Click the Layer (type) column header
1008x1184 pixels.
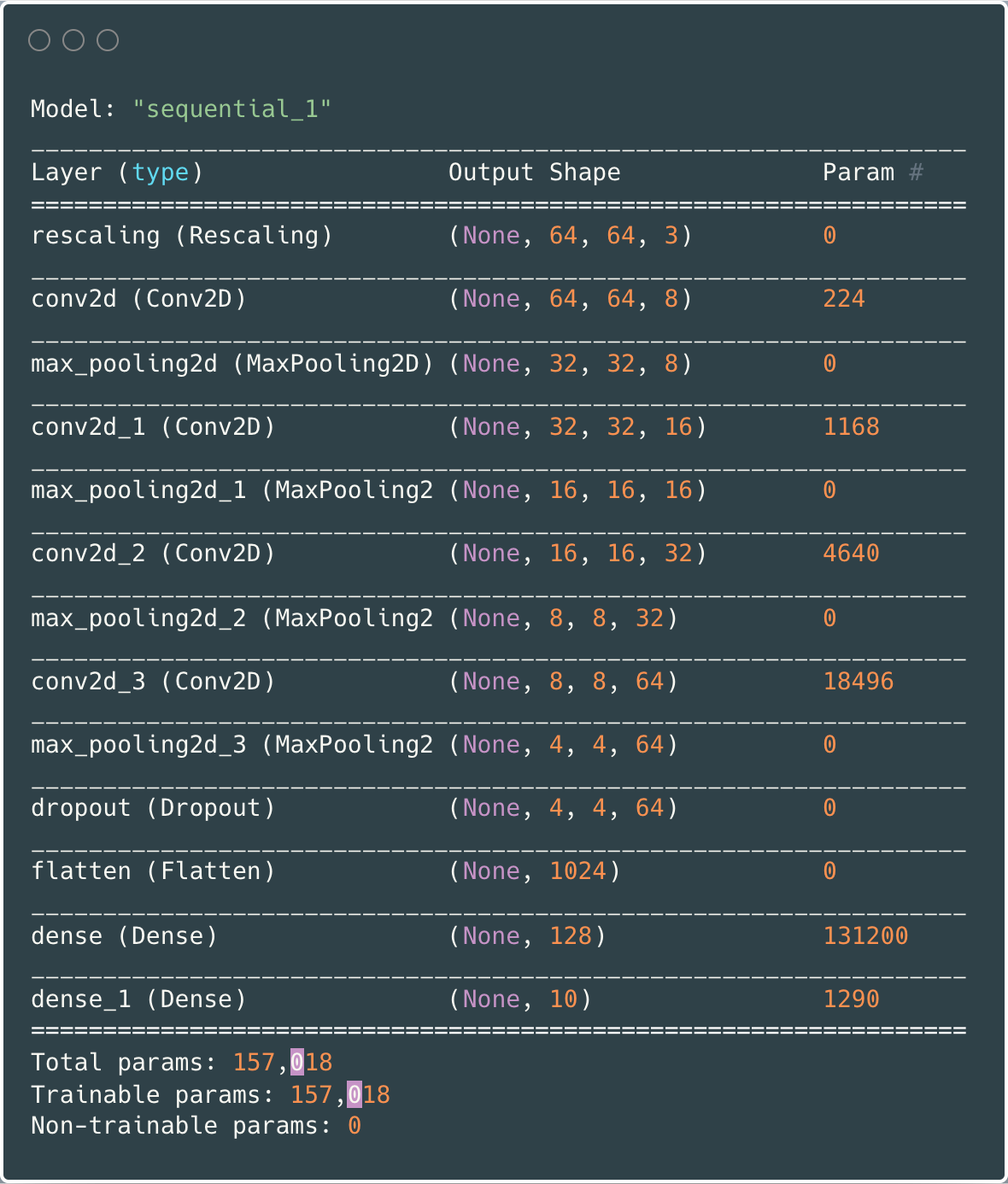pyautogui.click(x=117, y=173)
